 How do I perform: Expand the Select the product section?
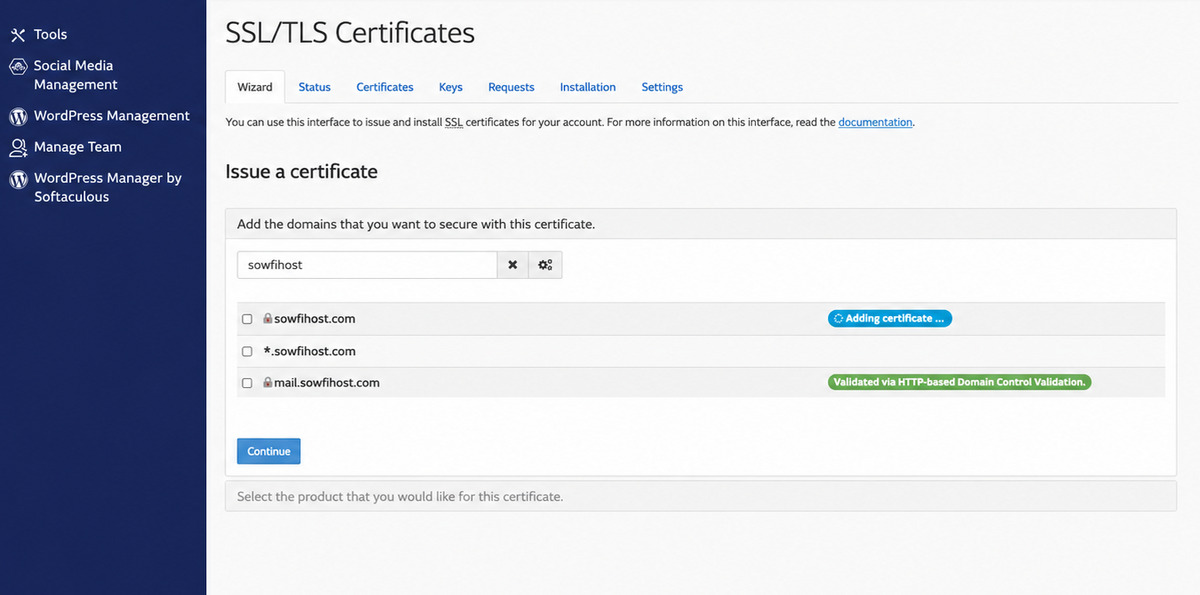coord(700,496)
